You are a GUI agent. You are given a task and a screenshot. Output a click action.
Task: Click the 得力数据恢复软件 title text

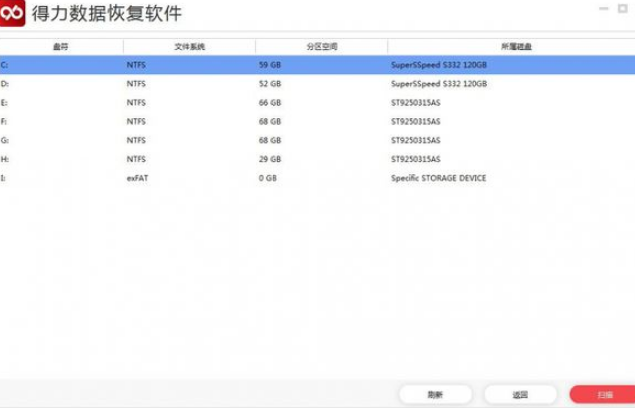tap(107, 13)
